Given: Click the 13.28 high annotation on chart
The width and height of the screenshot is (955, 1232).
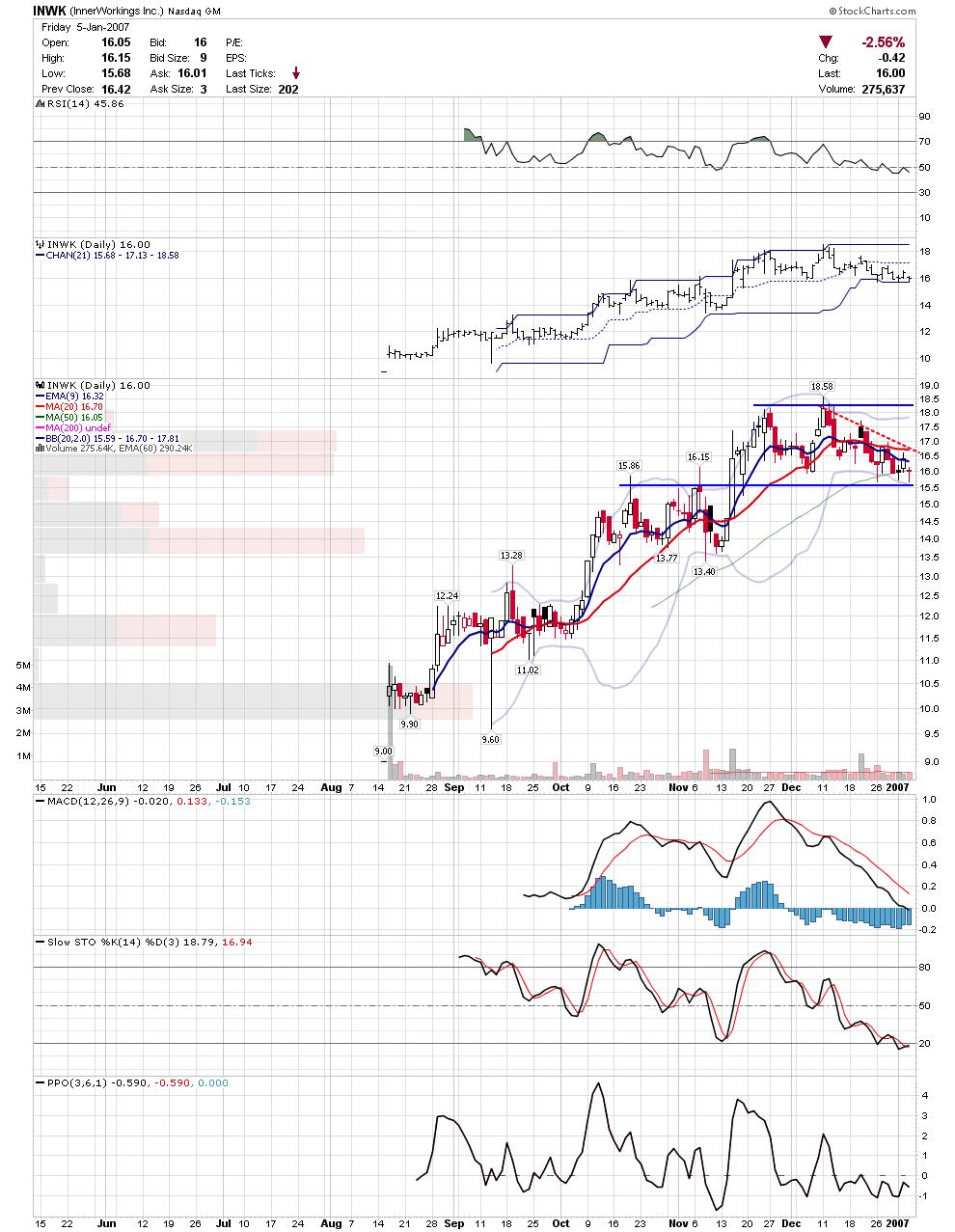Looking at the screenshot, I should (510, 555).
